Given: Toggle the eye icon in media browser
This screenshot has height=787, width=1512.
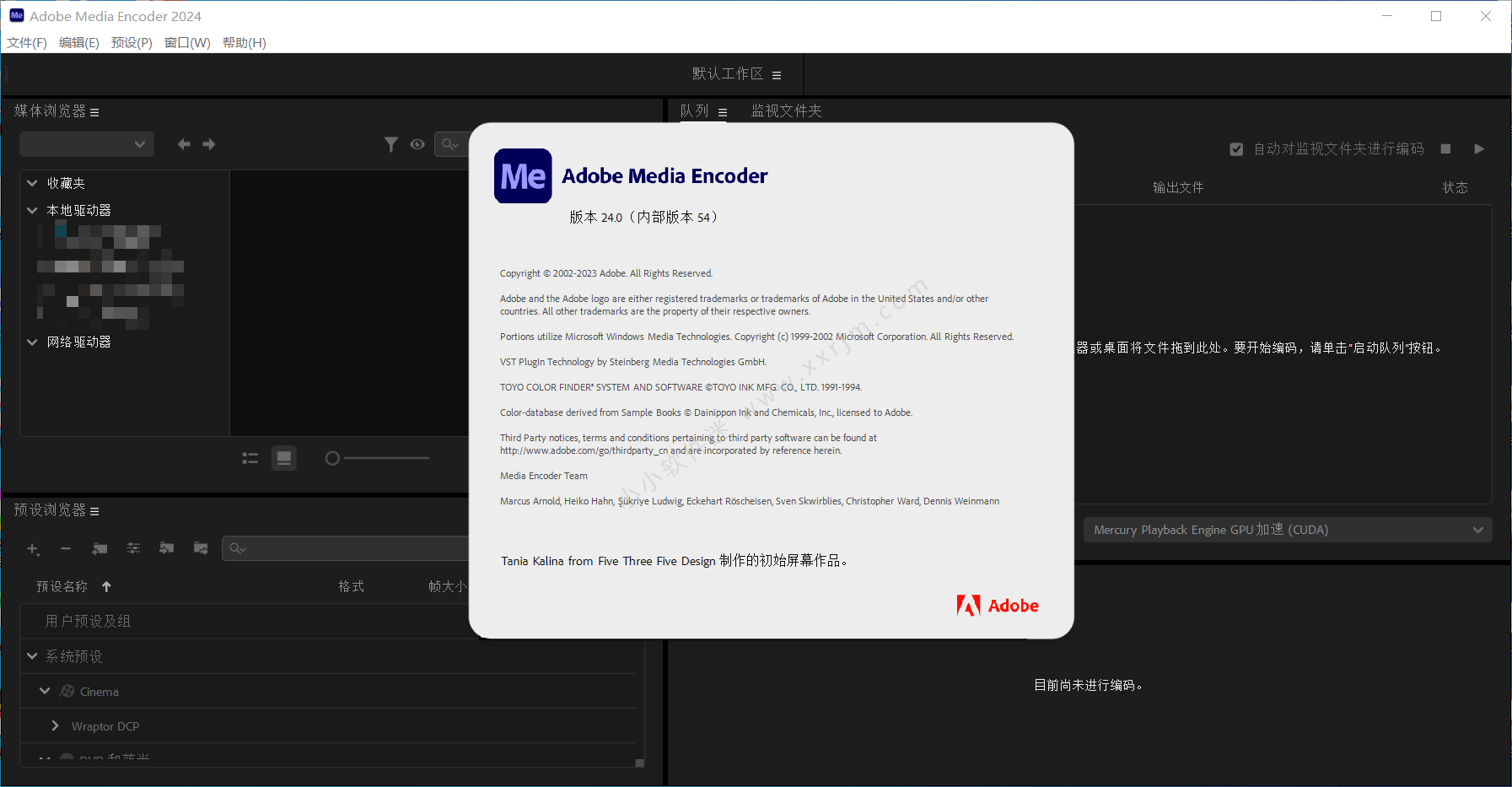Looking at the screenshot, I should (417, 144).
